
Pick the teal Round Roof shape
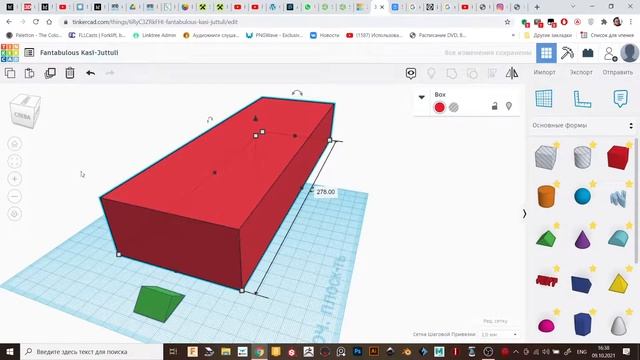pyautogui.click(x=618, y=238)
